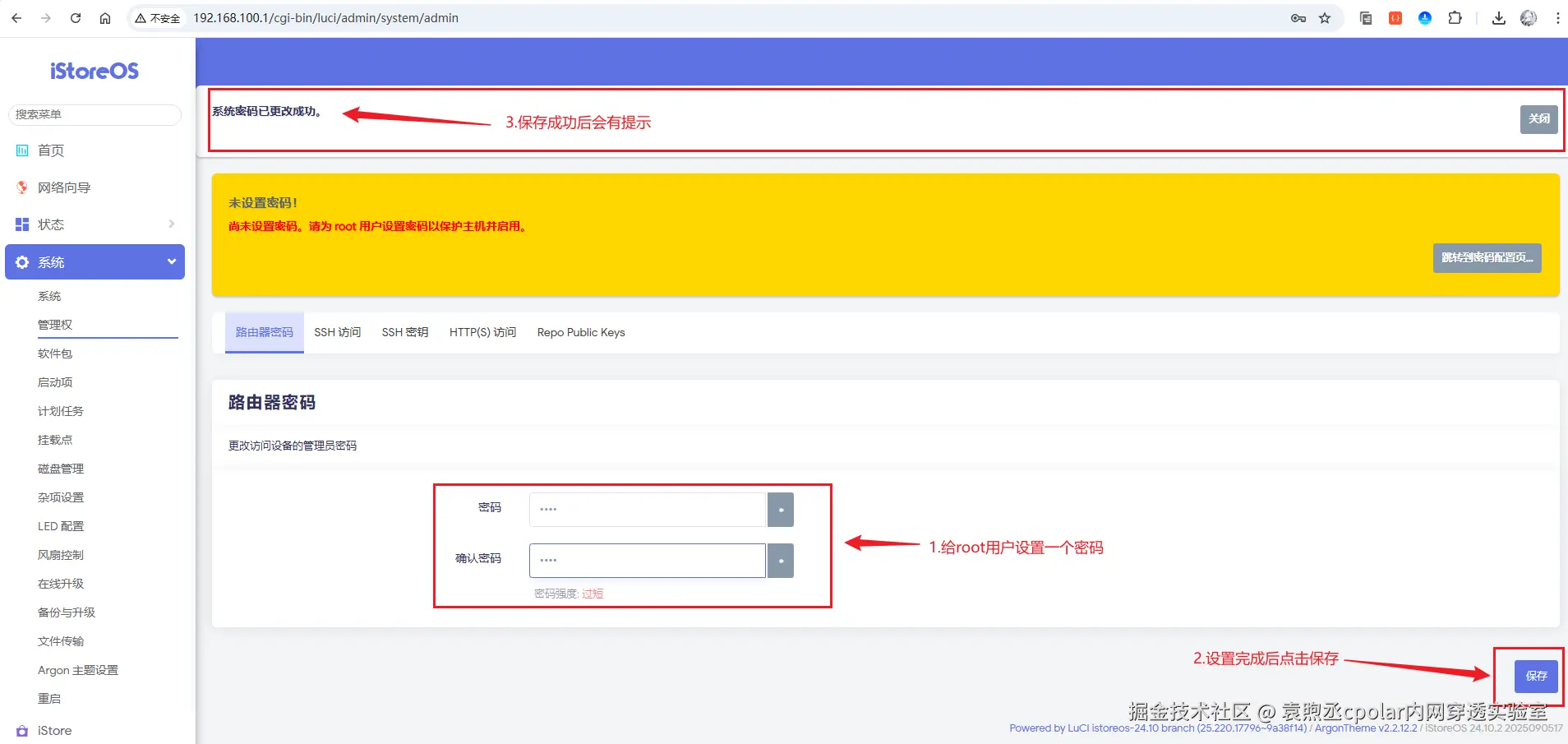1568x744 pixels.
Task: Open the 杂项设置 submenu item
Action: 61,497
